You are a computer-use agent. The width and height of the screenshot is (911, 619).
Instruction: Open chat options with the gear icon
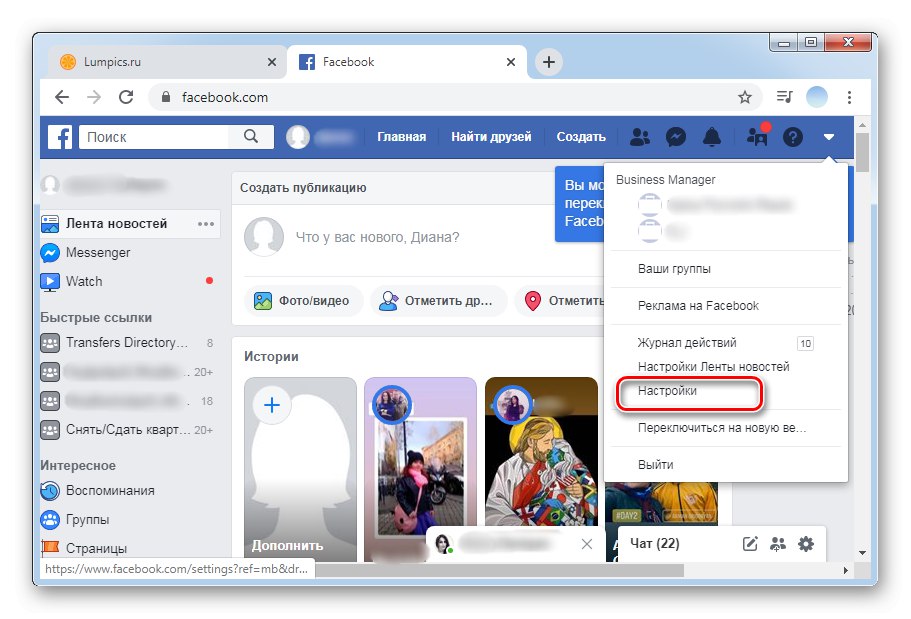tap(806, 543)
